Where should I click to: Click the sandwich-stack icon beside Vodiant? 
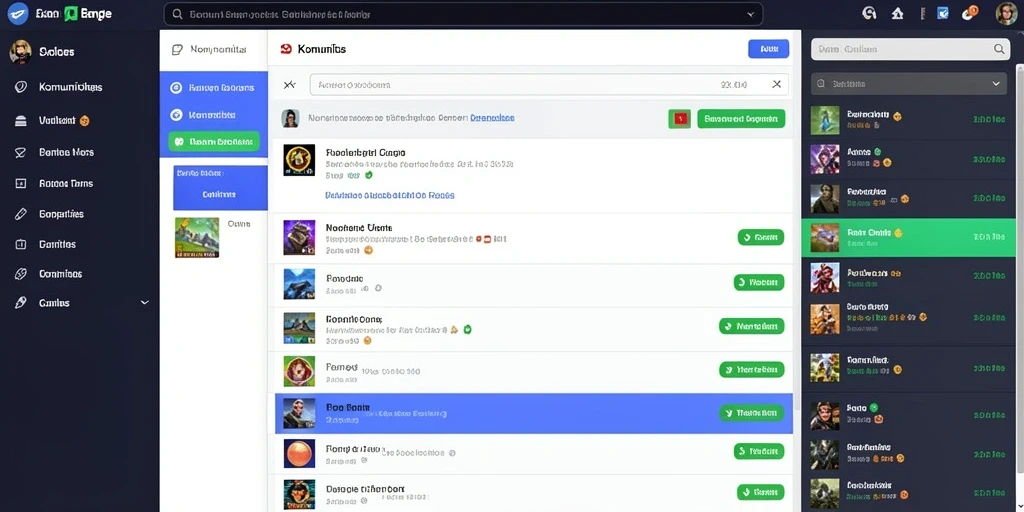pyautogui.click(x=21, y=121)
